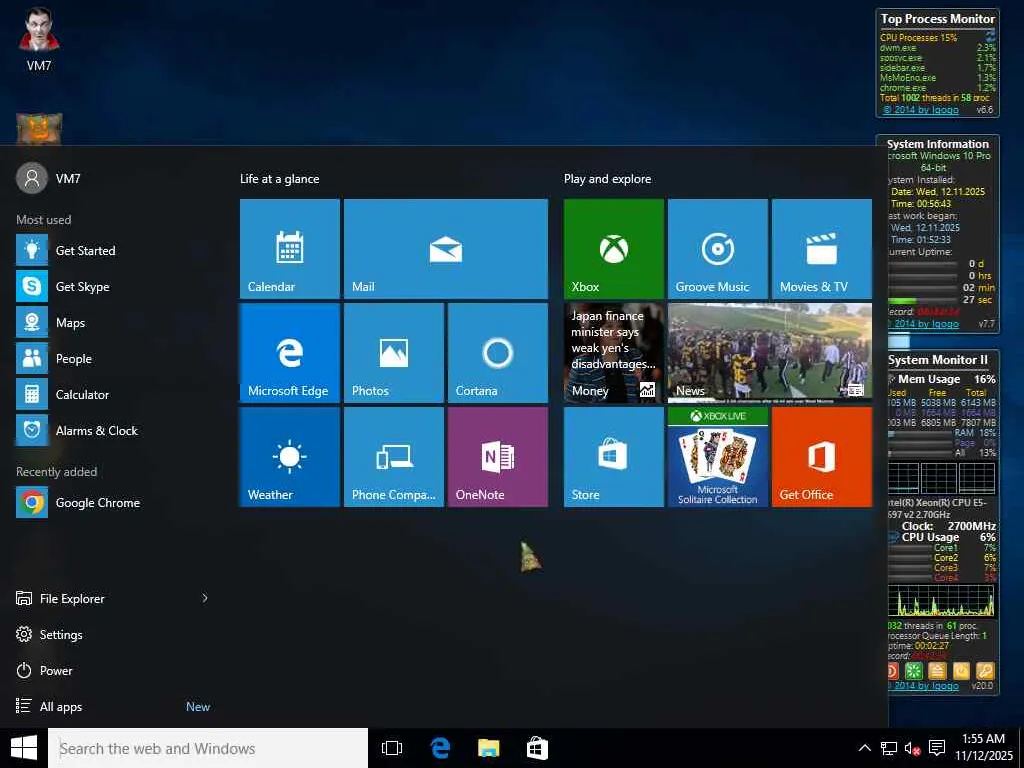Click the Play and explore group title
The height and width of the screenshot is (768, 1024).
(x=607, y=179)
